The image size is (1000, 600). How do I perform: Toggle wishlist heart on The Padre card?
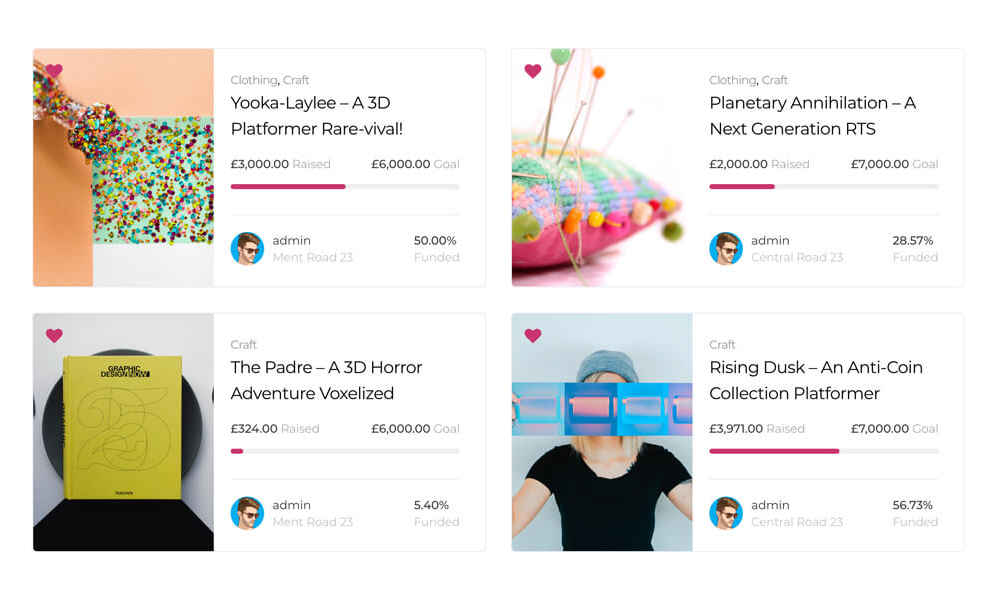point(54,336)
